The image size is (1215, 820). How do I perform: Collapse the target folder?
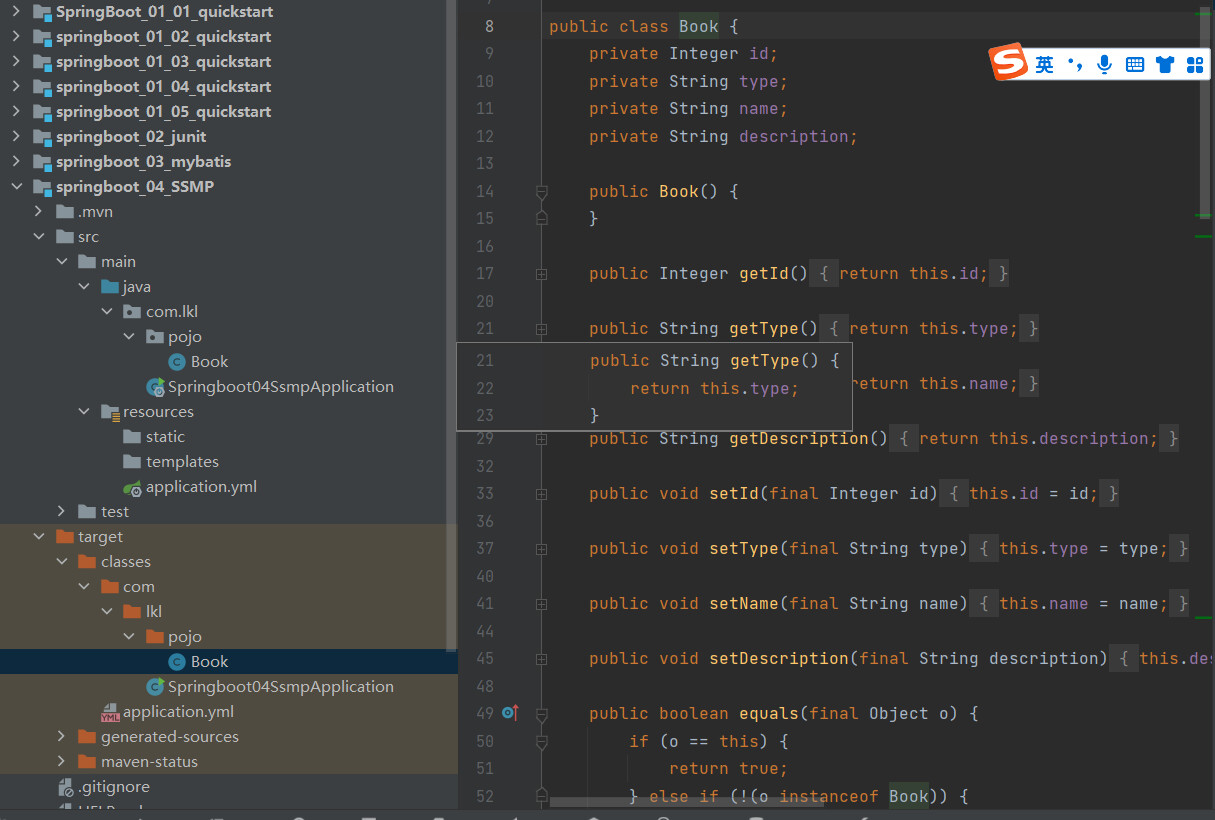coord(39,537)
